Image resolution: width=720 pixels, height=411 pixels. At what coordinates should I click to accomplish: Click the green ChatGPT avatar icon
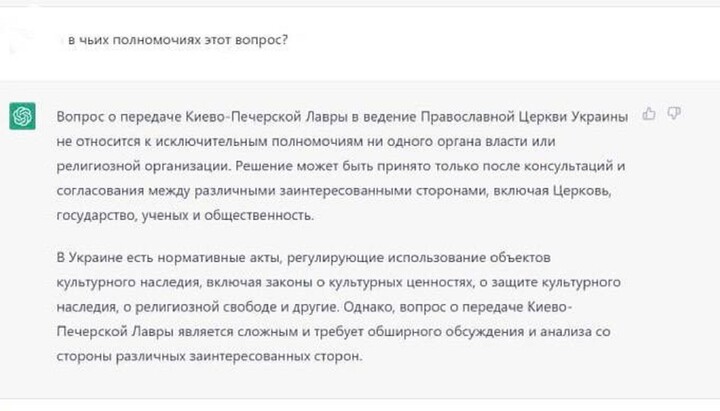[x=22, y=116]
